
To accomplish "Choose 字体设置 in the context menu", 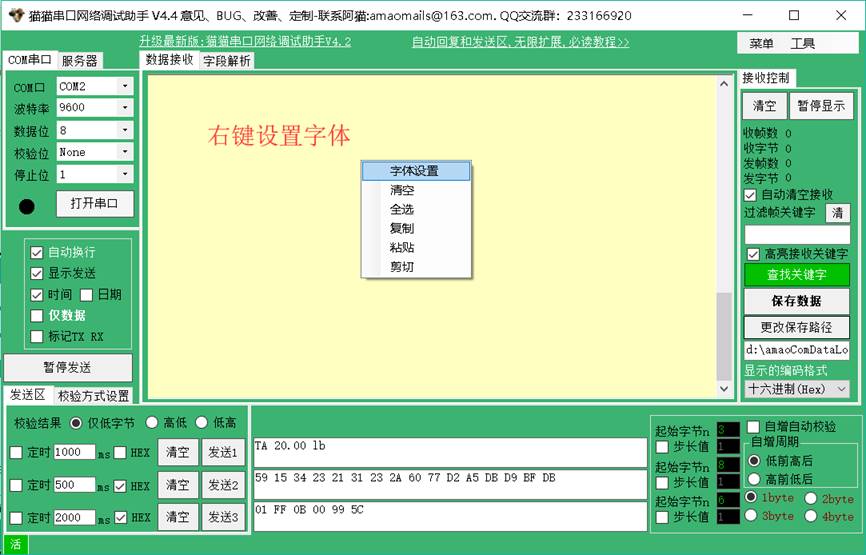I will (414, 171).
